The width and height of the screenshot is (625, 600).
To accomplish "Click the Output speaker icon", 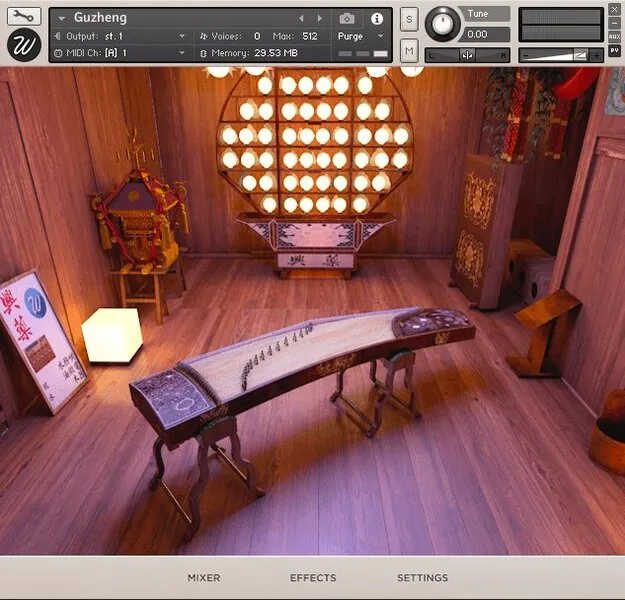I will [57, 36].
